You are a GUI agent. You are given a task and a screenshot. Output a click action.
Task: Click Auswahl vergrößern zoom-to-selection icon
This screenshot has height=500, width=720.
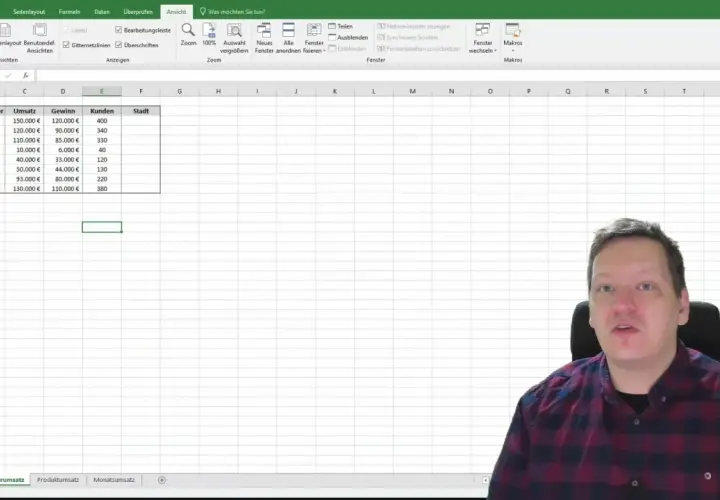coord(234,30)
